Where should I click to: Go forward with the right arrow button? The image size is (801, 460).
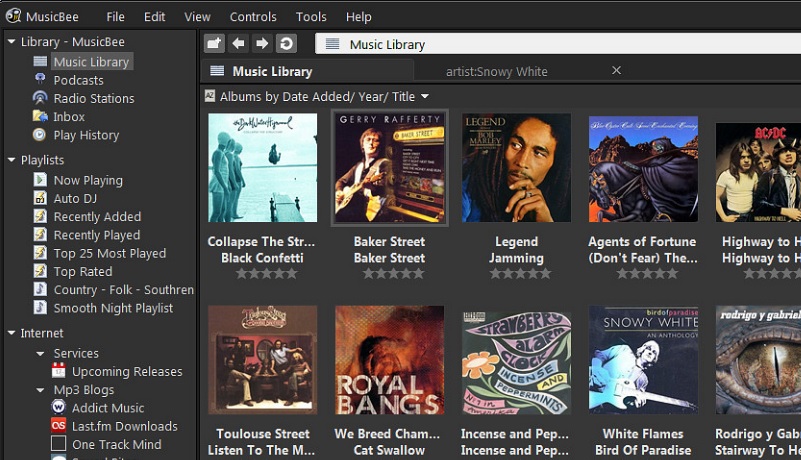pos(262,43)
